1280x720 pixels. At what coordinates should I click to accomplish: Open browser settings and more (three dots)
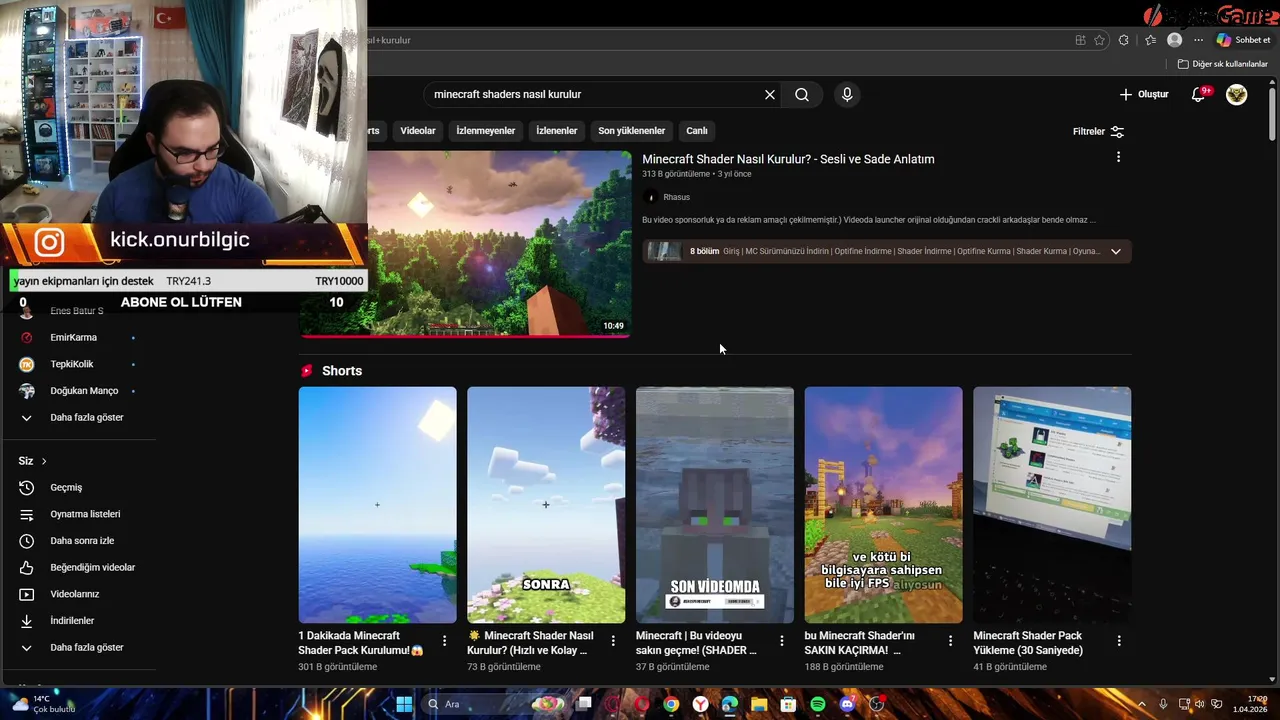(x=1198, y=40)
